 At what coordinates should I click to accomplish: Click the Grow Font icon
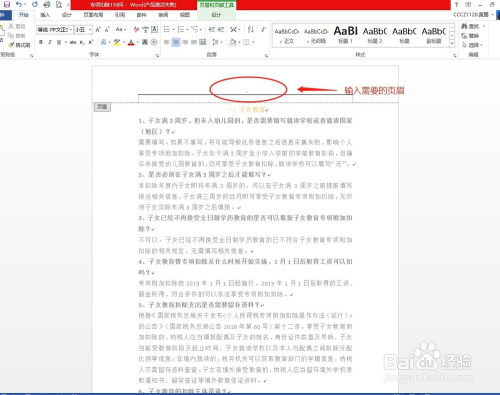point(98,30)
